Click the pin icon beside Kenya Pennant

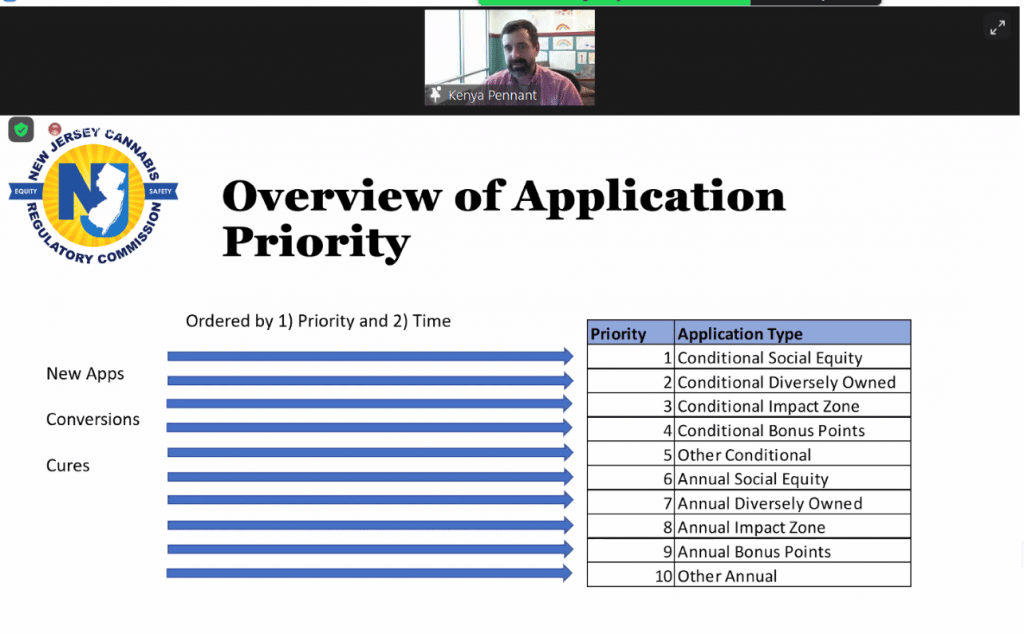[436, 95]
